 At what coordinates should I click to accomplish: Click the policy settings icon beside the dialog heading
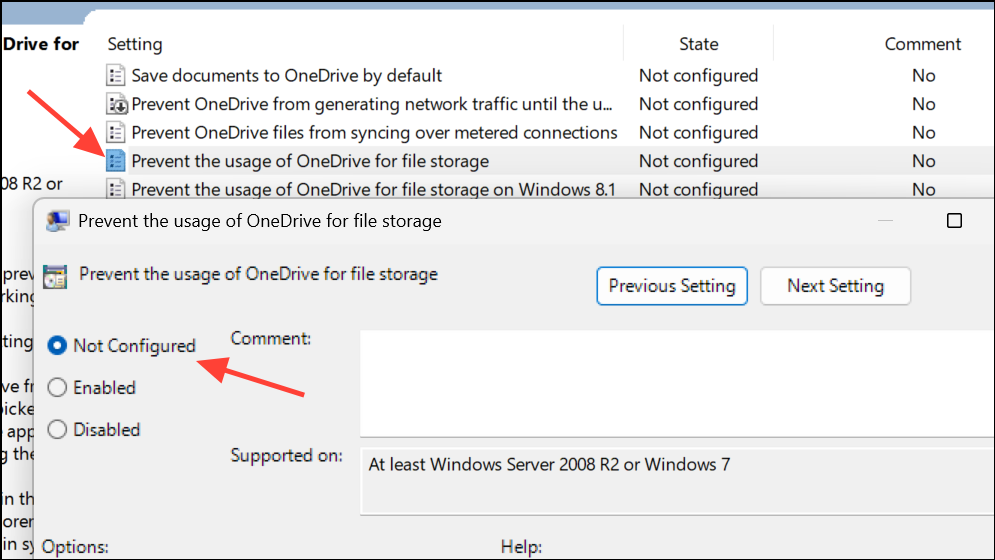click(x=55, y=276)
